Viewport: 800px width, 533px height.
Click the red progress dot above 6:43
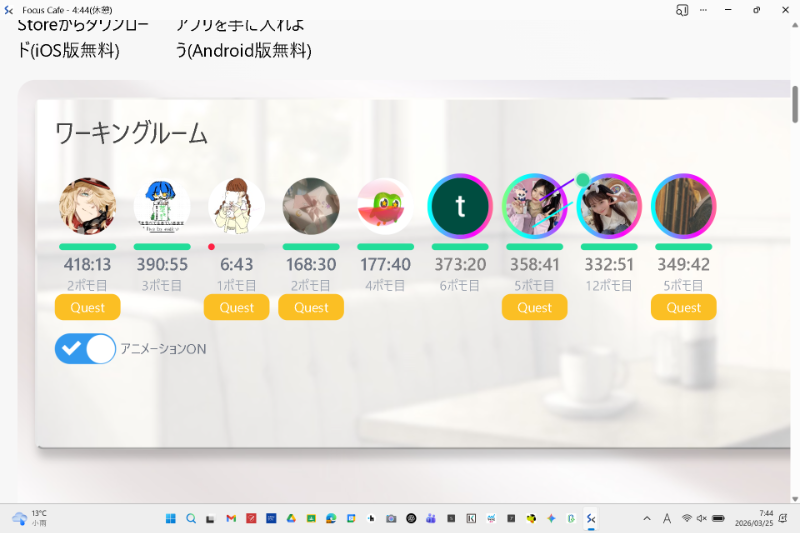pyautogui.click(x=211, y=247)
